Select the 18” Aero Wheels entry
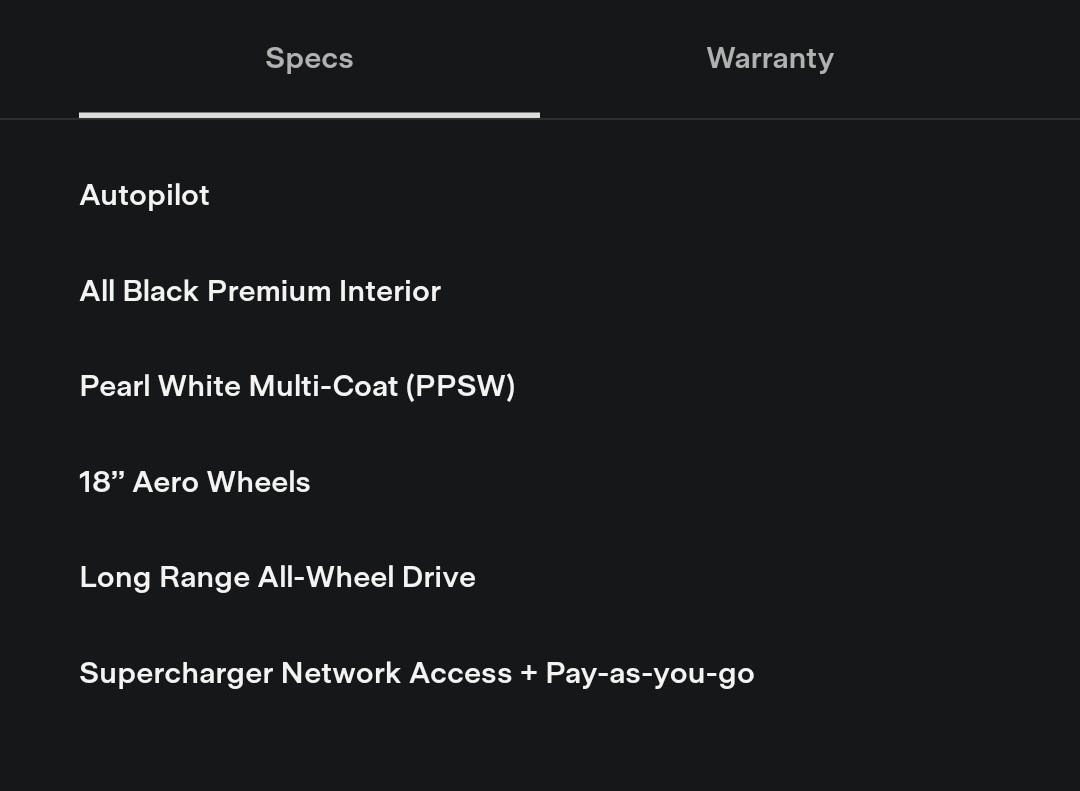1080x791 pixels. pyautogui.click(x=195, y=482)
